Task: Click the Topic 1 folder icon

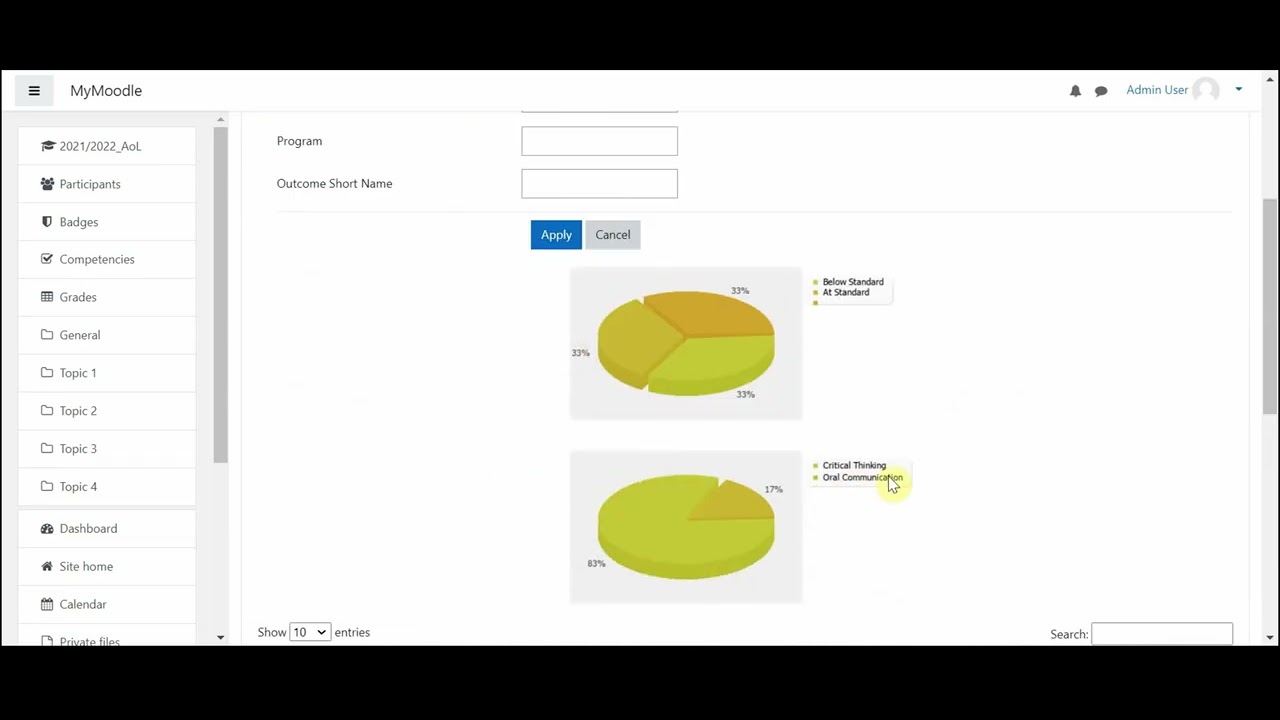Action: pos(47,373)
